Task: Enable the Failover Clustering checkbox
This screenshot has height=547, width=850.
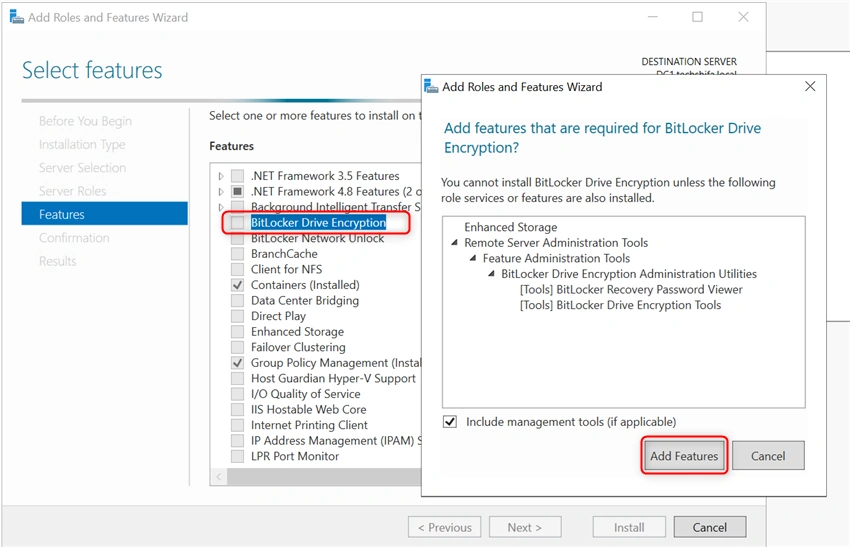Action: [237, 347]
